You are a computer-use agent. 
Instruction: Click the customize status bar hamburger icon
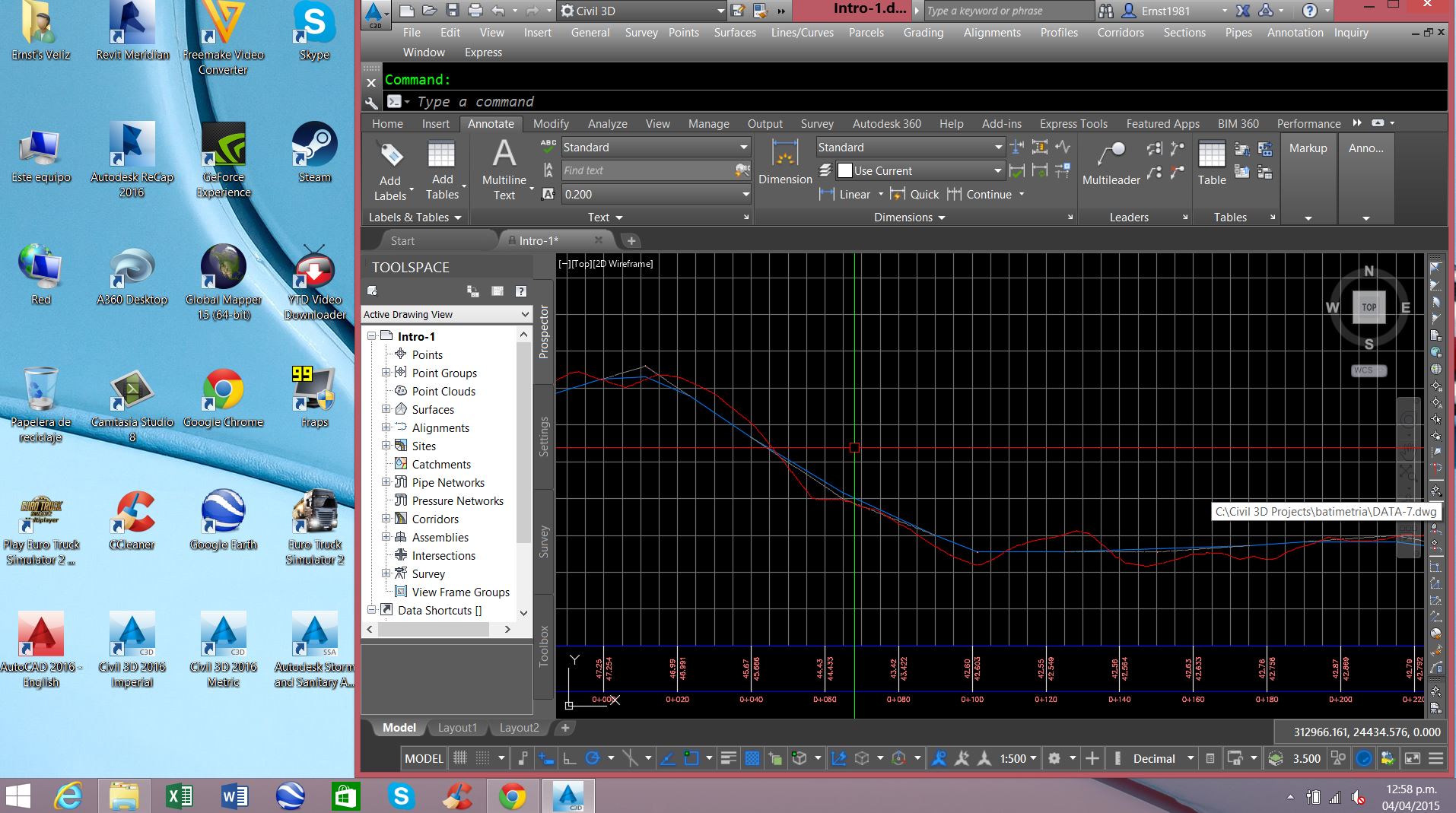pyautogui.click(x=1436, y=758)
